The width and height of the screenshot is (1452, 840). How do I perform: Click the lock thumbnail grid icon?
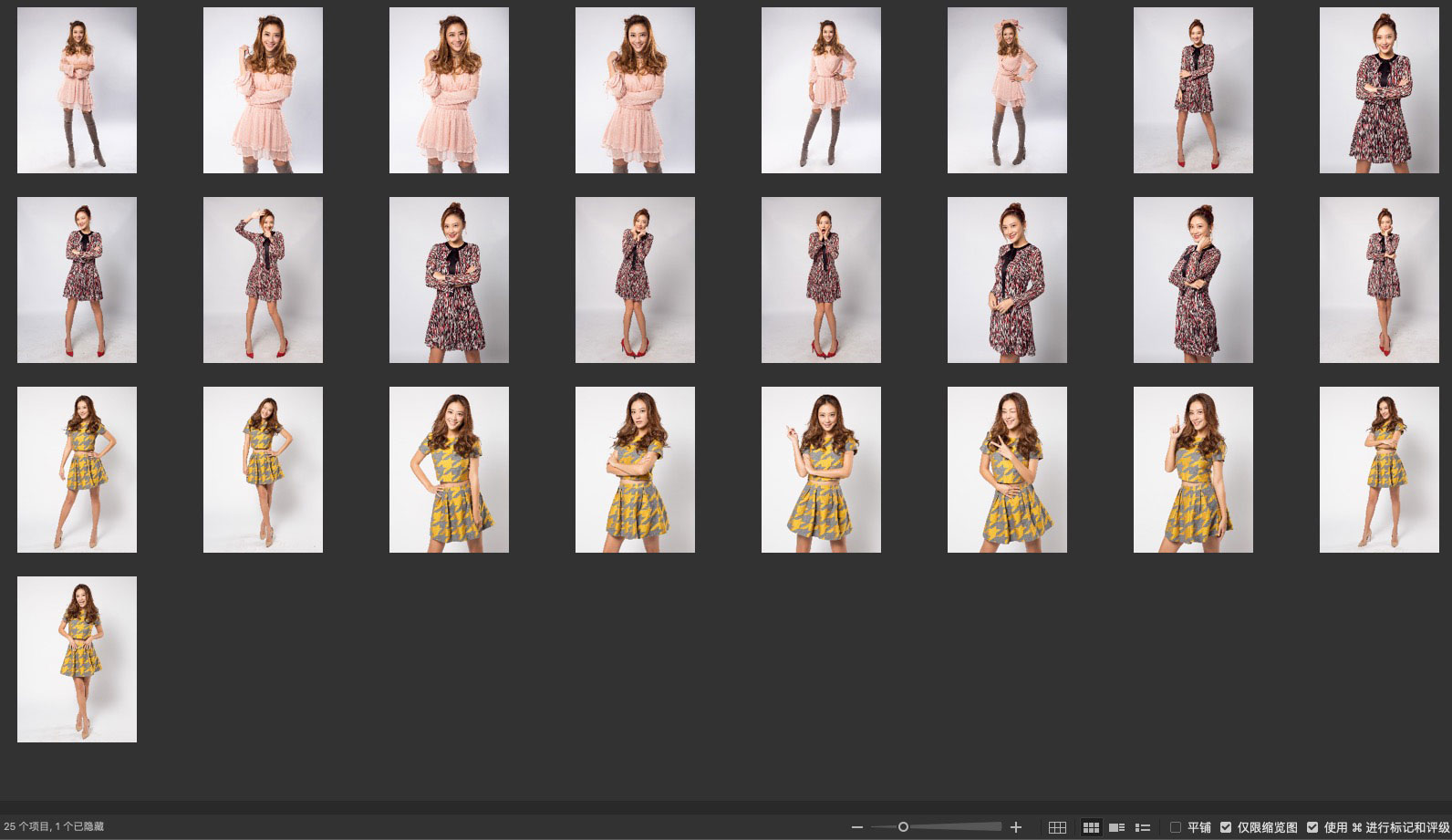[1057, 827]
